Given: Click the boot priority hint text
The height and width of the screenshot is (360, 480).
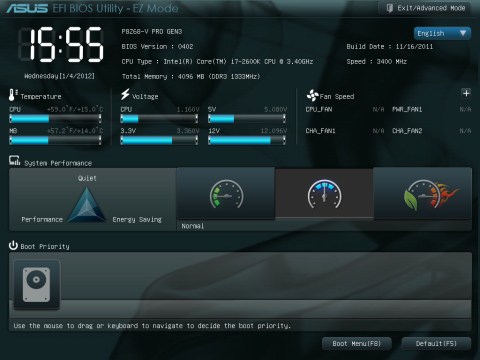Looking at the screenshot, I should click(152, 326).
